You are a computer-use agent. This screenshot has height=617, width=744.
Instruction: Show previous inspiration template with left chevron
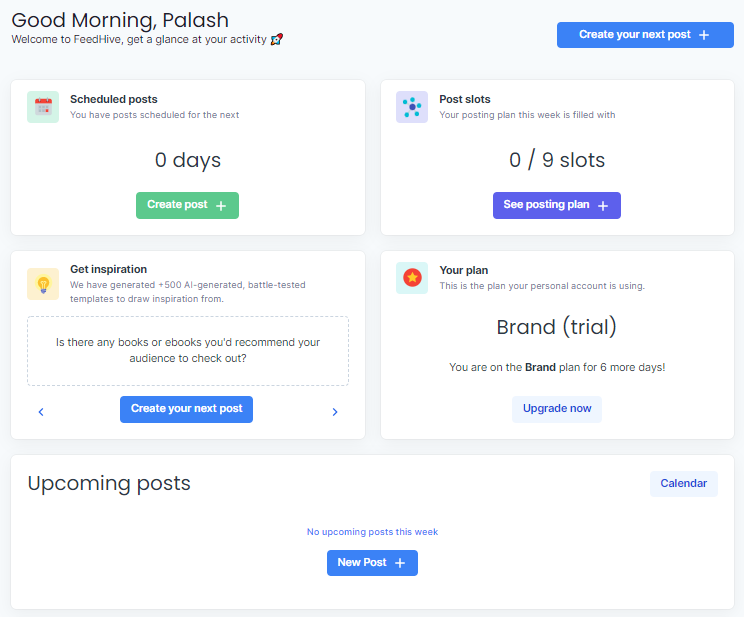click(41, 412)
